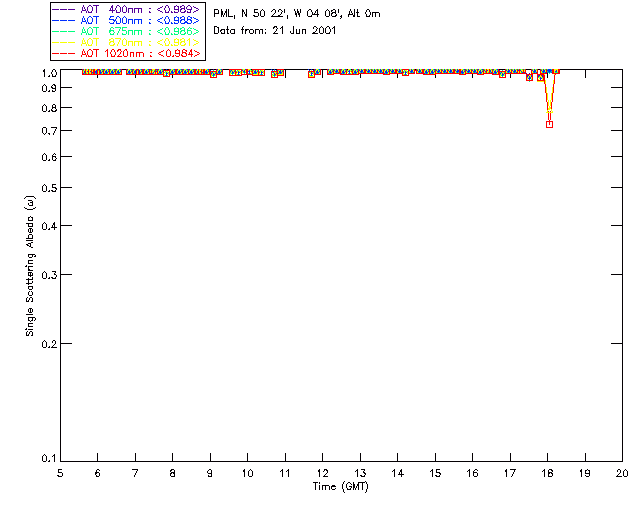Click hour 18 label on the time axis
The image size is (640, 512).
(547, 473)
